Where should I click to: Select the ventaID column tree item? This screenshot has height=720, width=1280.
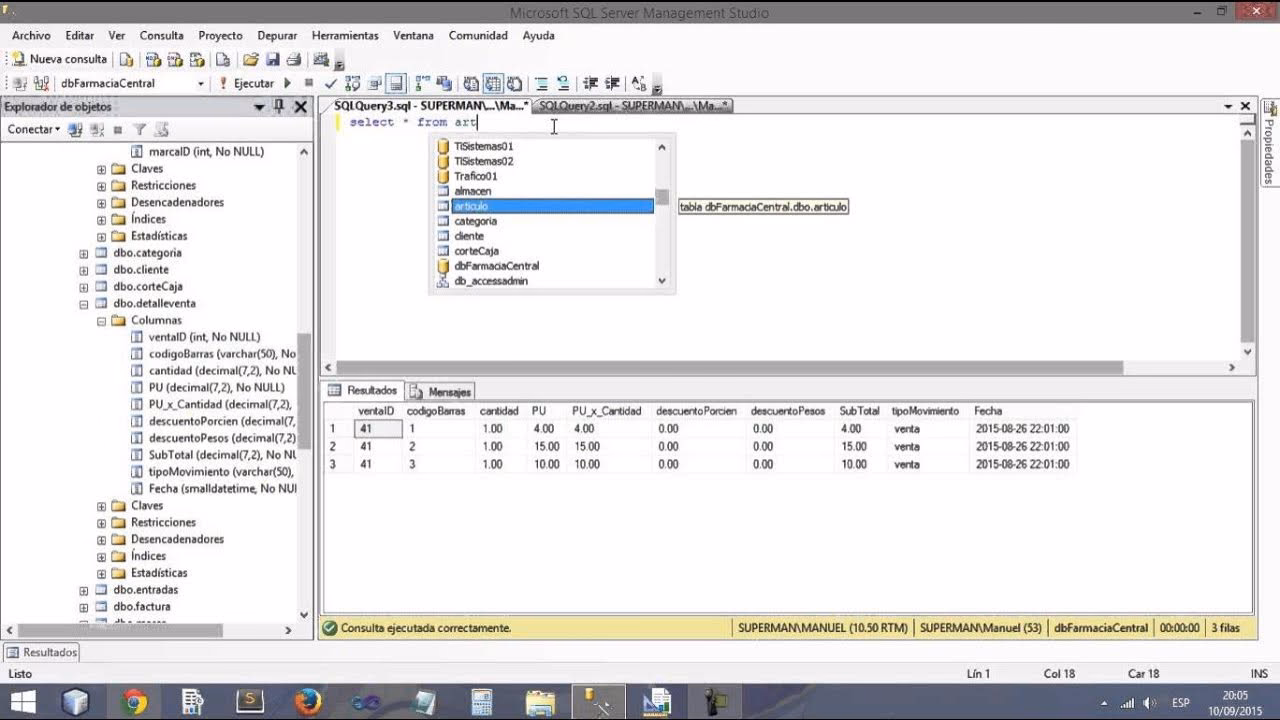(x=204, y=337)
